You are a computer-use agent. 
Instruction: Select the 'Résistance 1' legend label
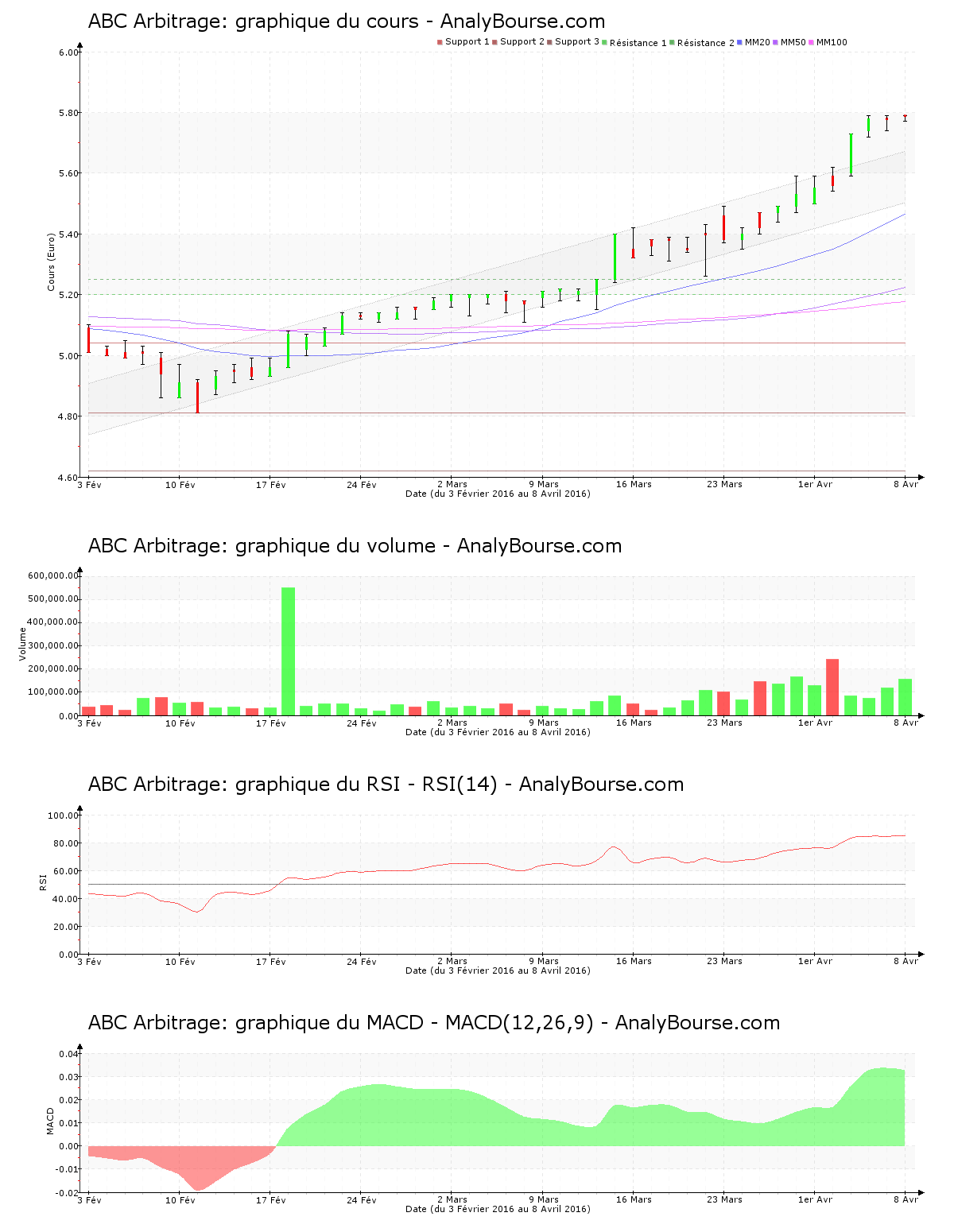(638, 43)
